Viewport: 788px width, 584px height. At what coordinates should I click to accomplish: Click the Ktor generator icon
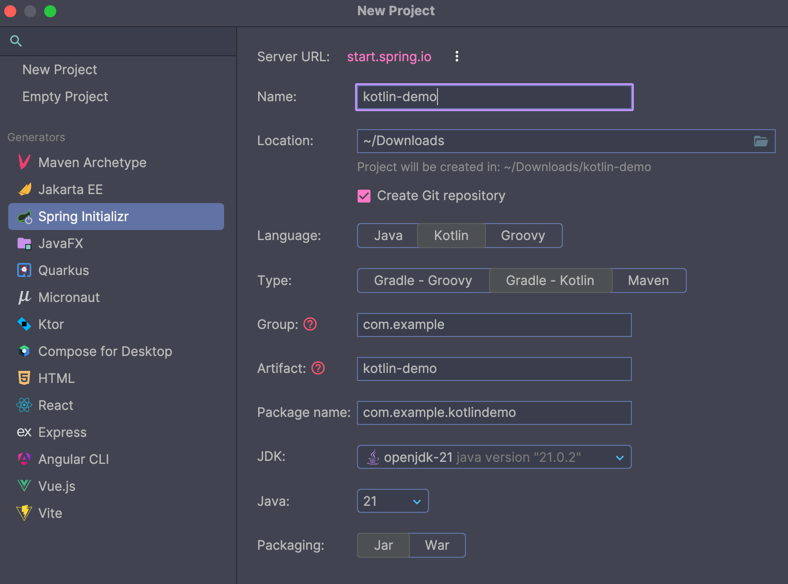coord(24,324)
